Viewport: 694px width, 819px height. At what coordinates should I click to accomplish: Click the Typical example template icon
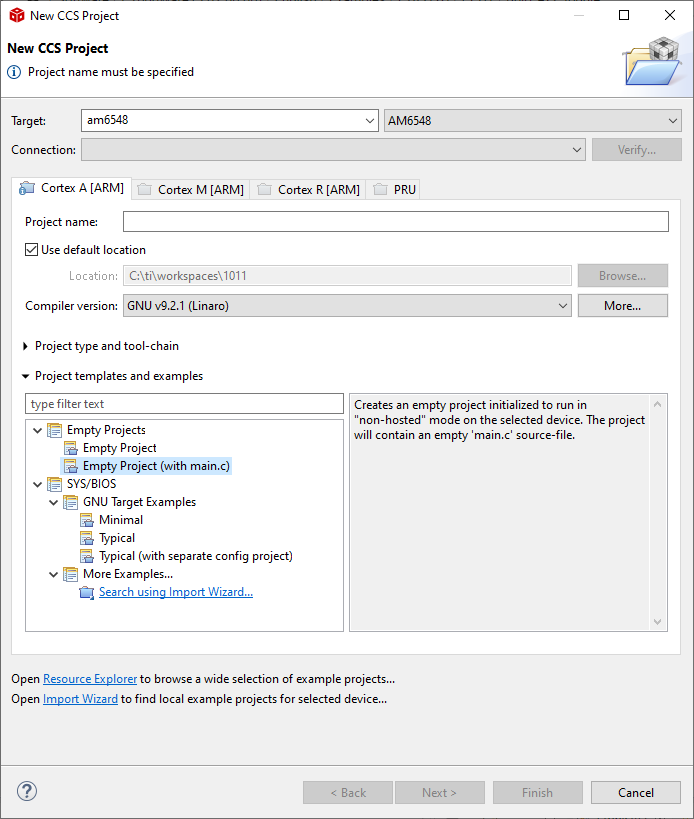[87, 537]
